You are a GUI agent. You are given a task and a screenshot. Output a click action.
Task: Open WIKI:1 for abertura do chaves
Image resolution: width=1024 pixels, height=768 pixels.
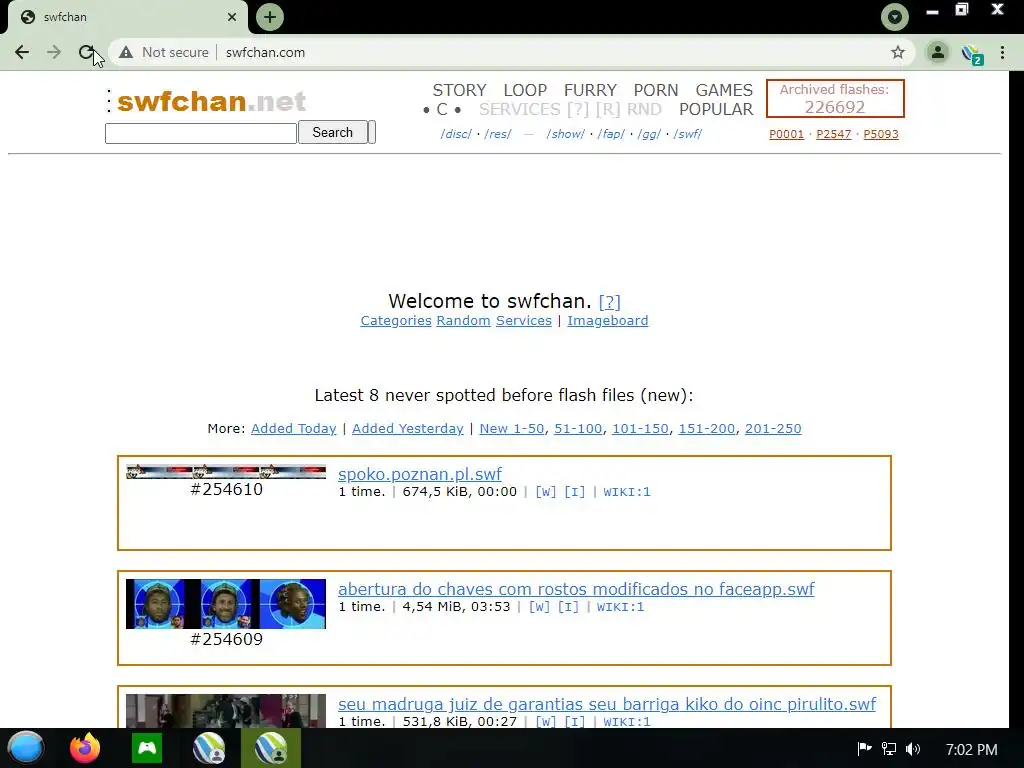620,607
